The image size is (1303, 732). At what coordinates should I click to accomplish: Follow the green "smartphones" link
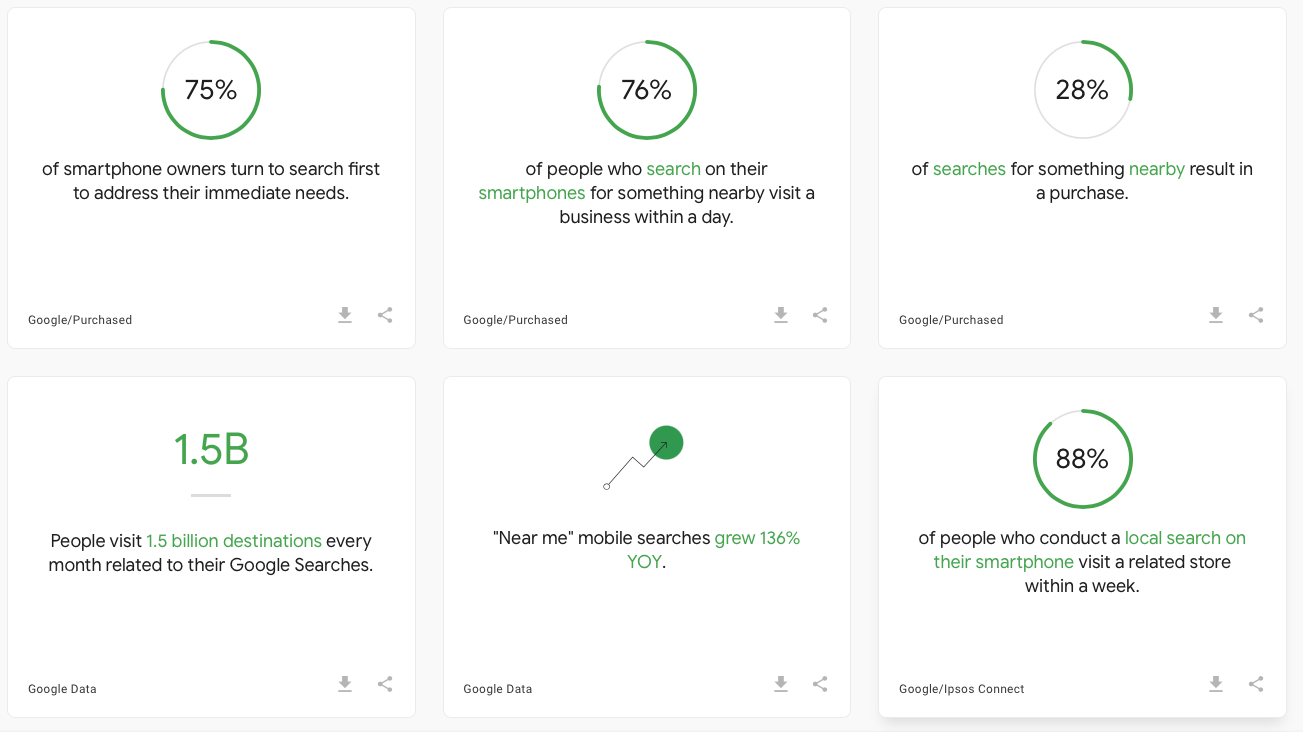532,193
